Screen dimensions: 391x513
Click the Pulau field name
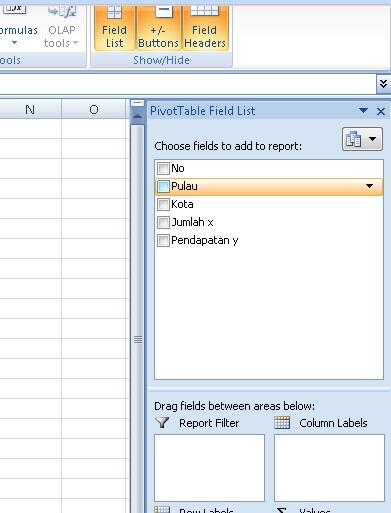click(x=184, y=186)
